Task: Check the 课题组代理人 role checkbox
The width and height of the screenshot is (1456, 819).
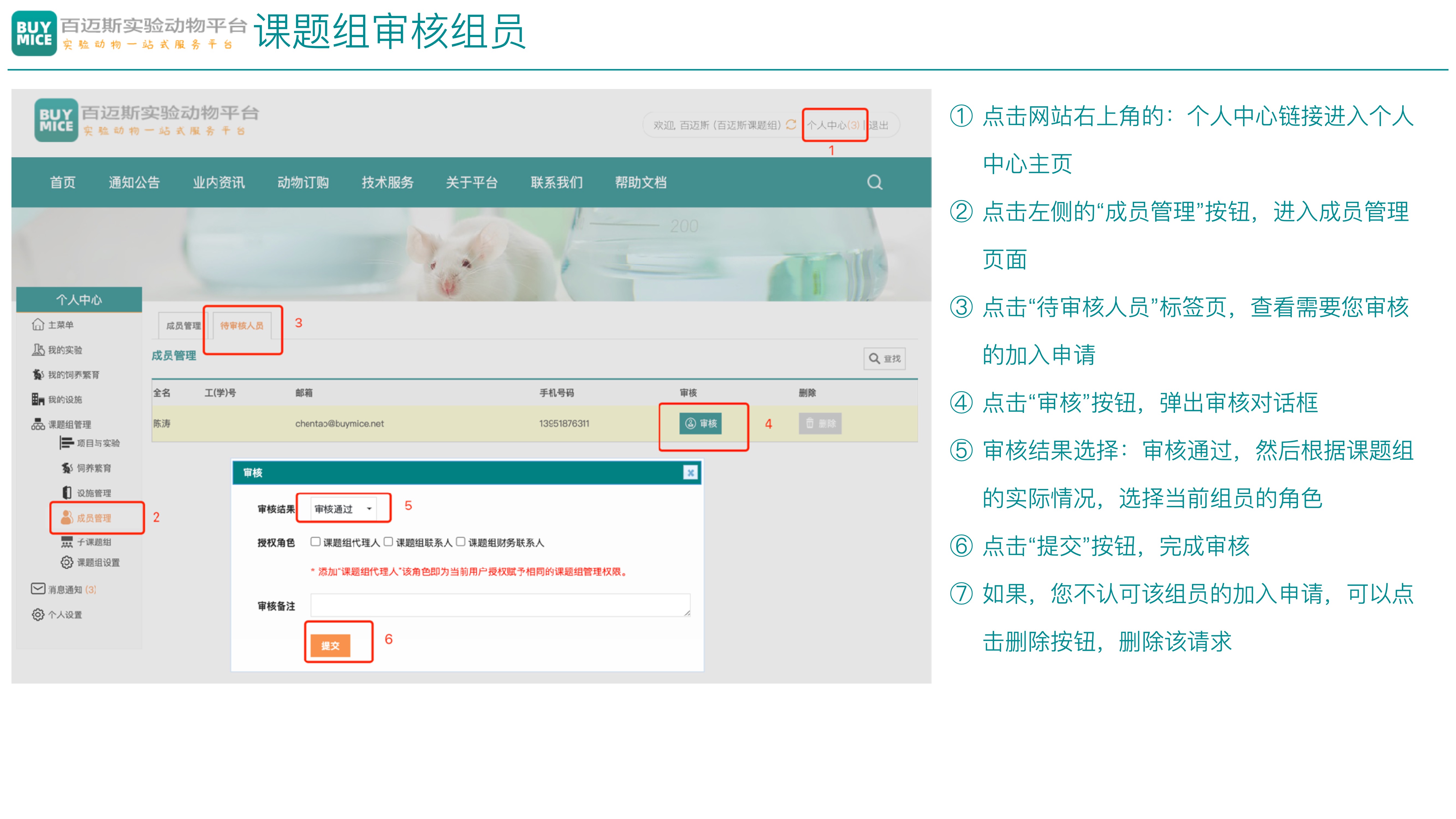Action: (x=315, y=541)
